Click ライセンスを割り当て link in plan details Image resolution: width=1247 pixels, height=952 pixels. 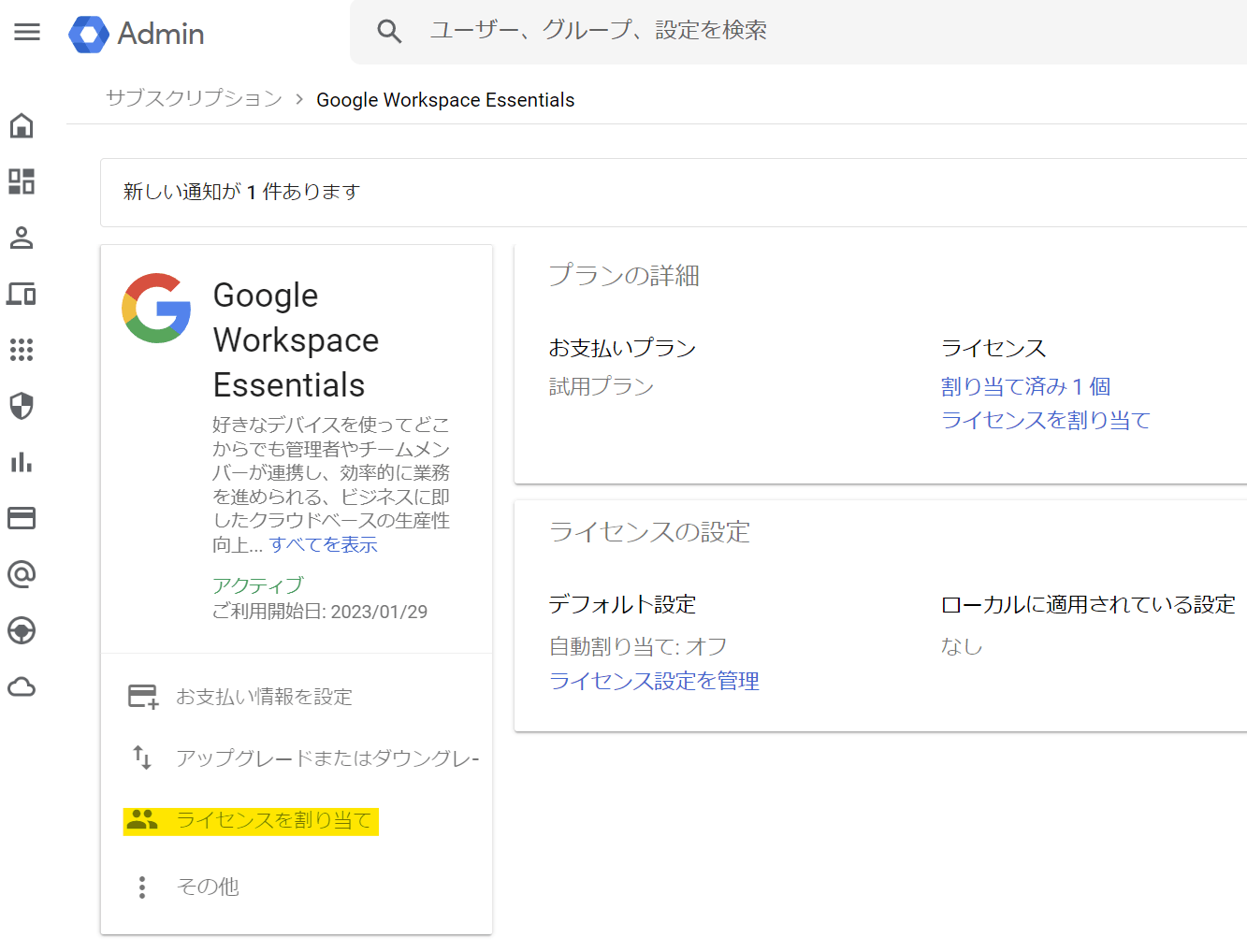(x=1046, y=421)
